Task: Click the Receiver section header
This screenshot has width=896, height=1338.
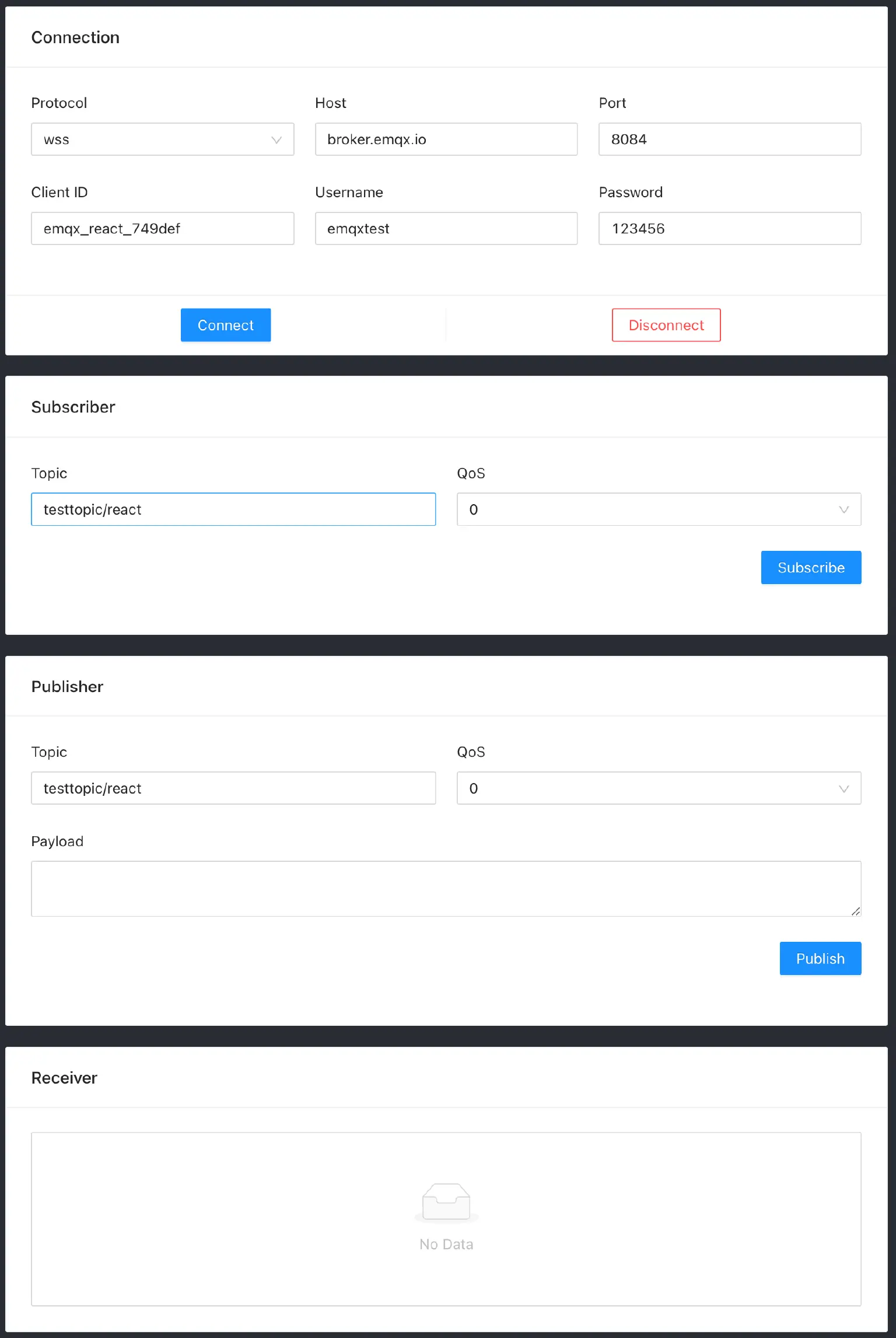Action: pos(64,1078)
